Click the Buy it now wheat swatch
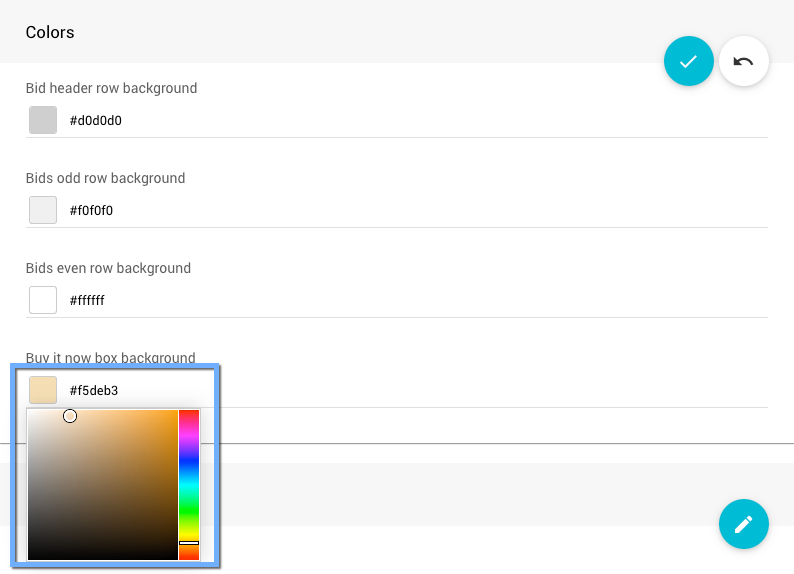This screenshot has width=794, height=574. click(43, 390)
